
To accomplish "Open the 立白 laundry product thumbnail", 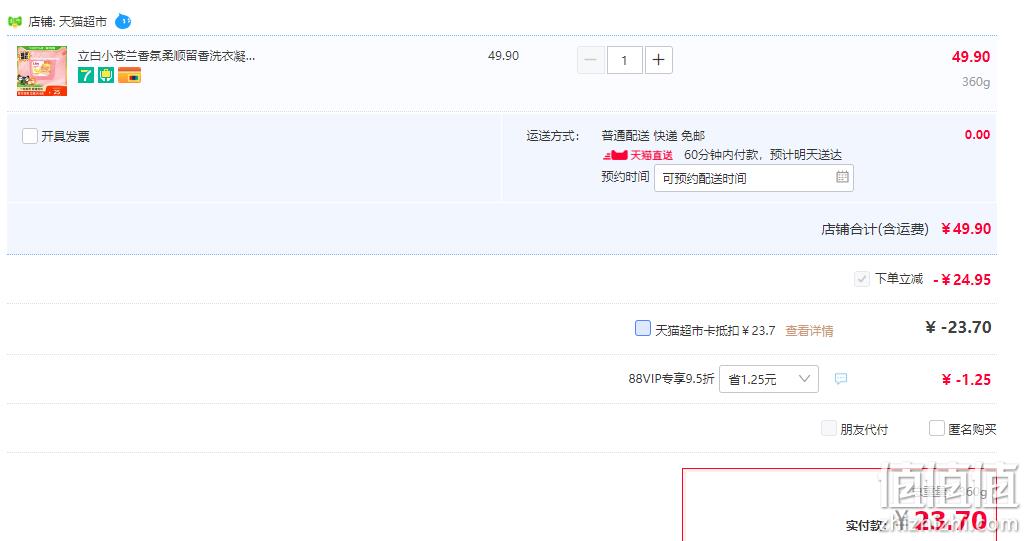I will (x=42, y=71).
